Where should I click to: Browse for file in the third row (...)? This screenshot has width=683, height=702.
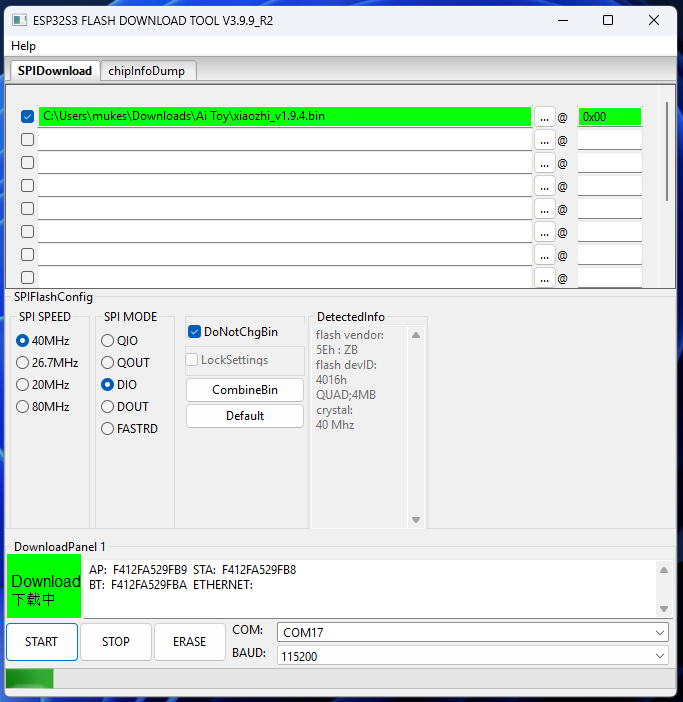click(544, 163)
